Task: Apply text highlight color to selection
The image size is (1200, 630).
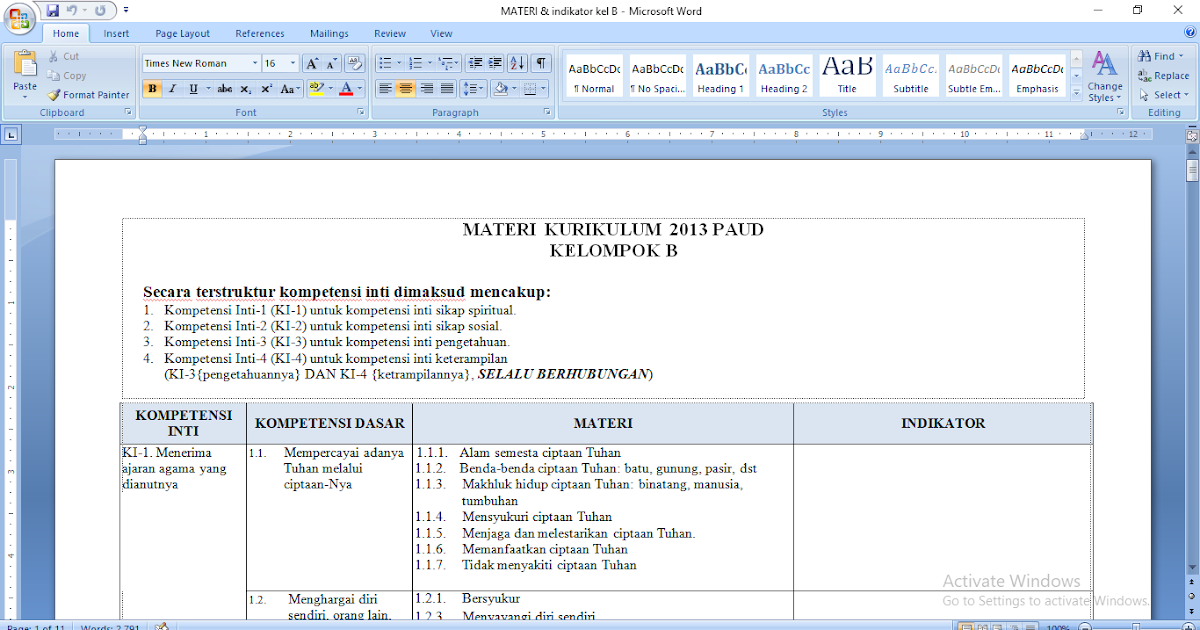Action: point(315,88)
